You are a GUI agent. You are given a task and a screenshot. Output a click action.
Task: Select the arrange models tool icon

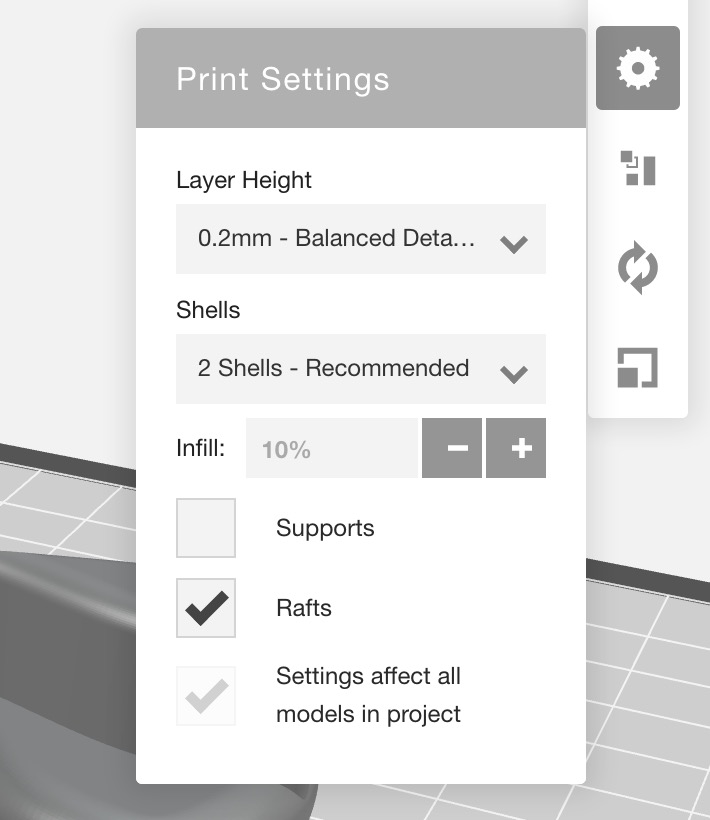pyautogui.click(x=637, y=168)
